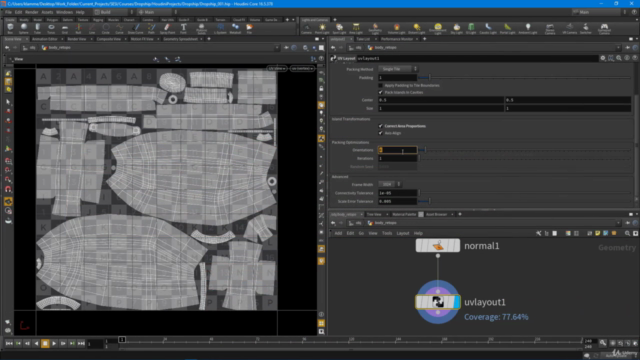Add a Sky Light from the shelf
Screen dimensions: 640x360
[x=456, y=29]
